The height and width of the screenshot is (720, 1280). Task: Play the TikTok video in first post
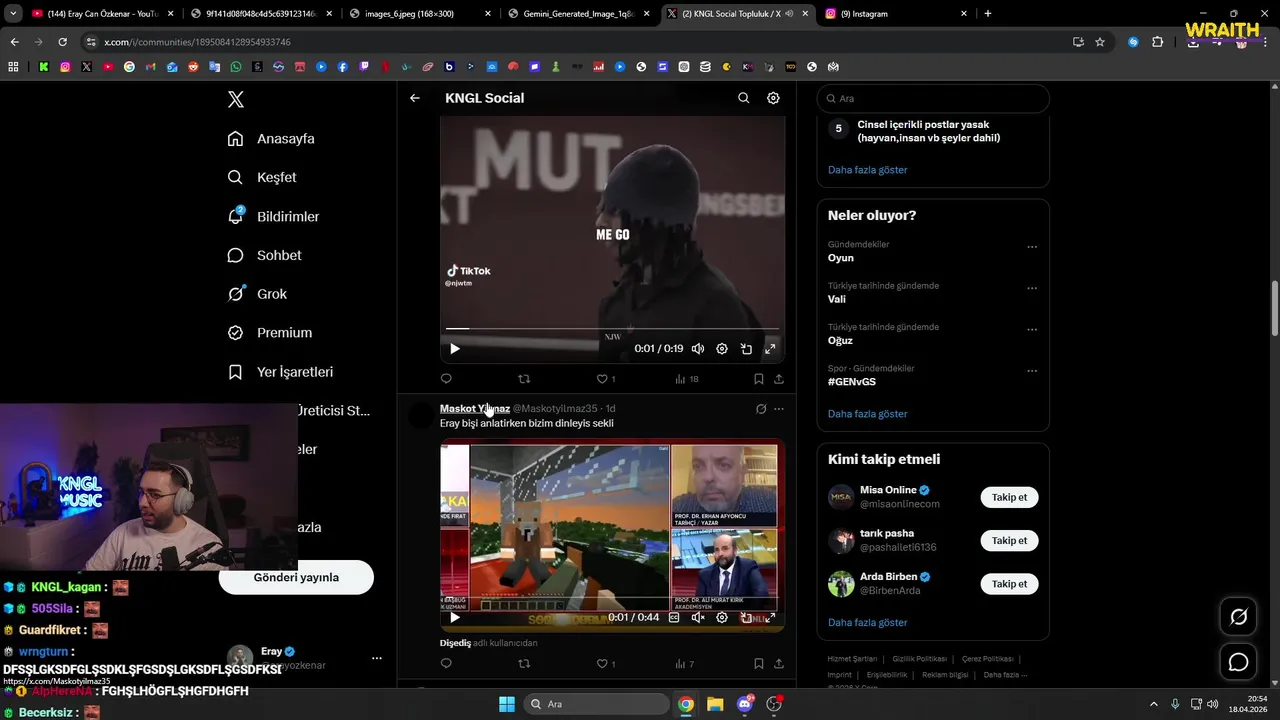[x=454, y=349]
